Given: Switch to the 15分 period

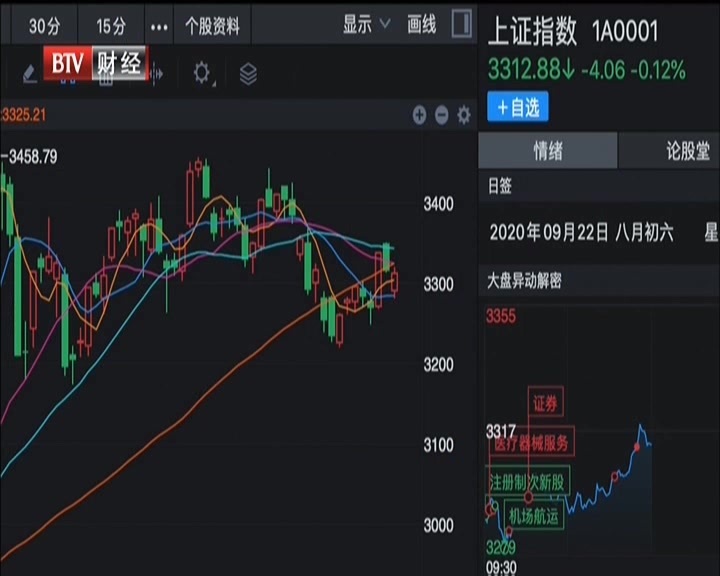Looking at the screenshot, I should (111, 26).
